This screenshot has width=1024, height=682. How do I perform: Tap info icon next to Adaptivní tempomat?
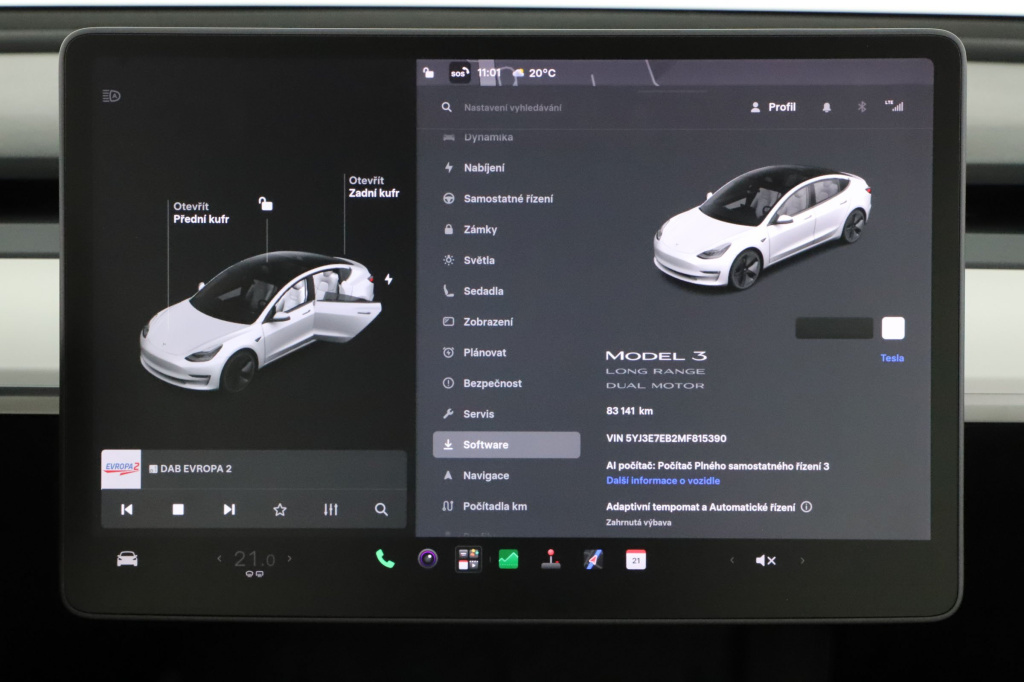[x=807, y=506]
